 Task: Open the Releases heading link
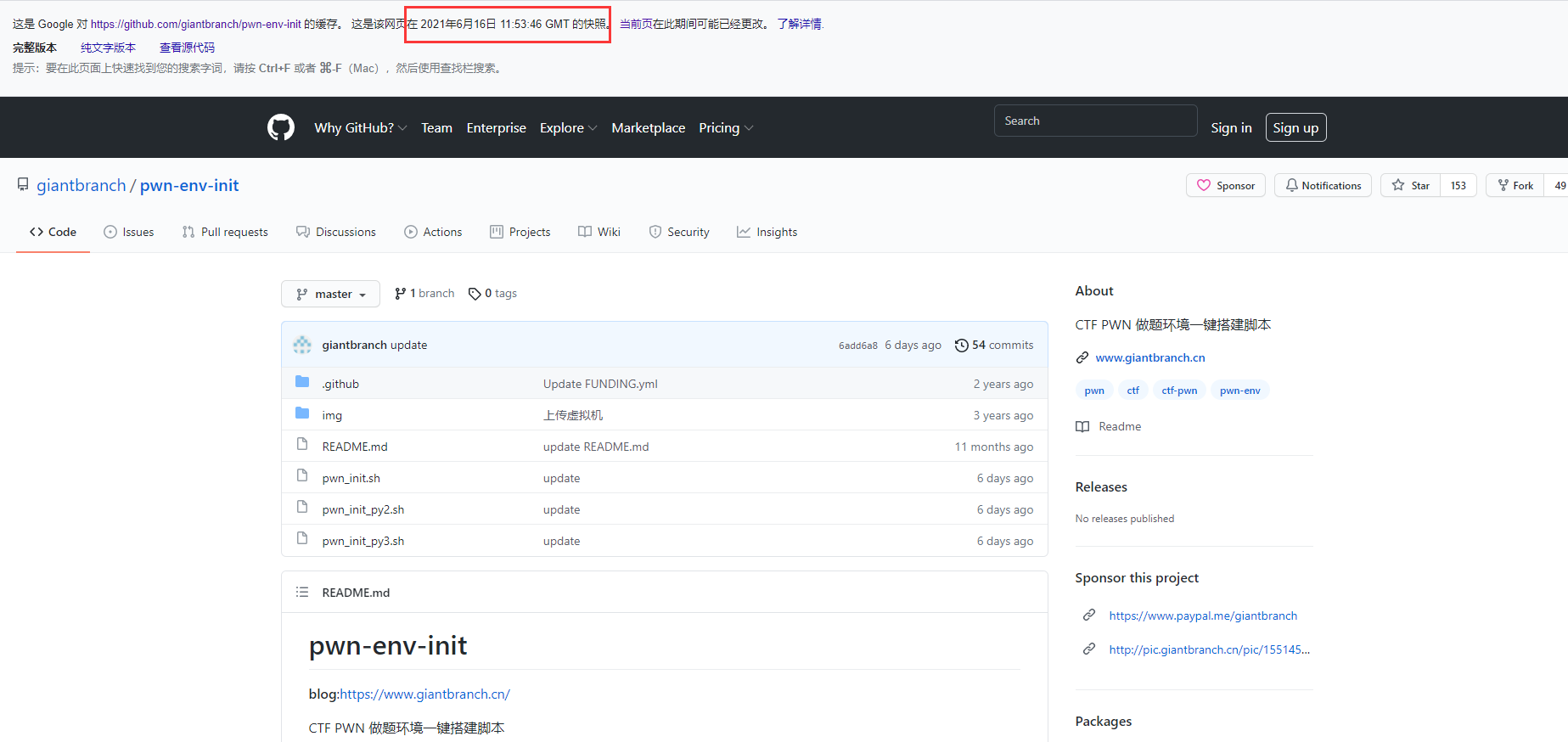point(1101,486)
